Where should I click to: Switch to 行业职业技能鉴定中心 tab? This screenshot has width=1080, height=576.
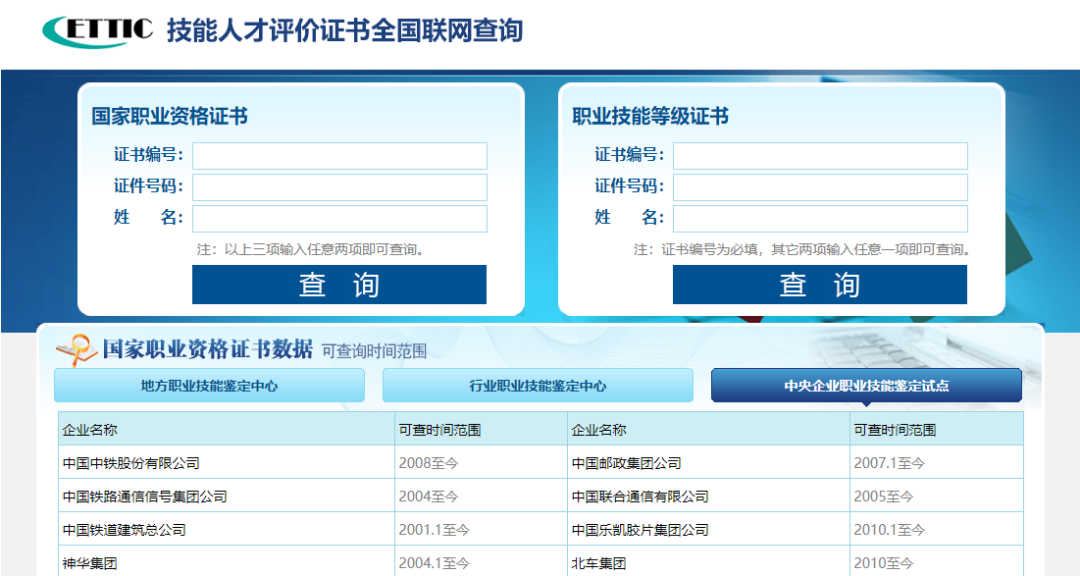point(538,386)
